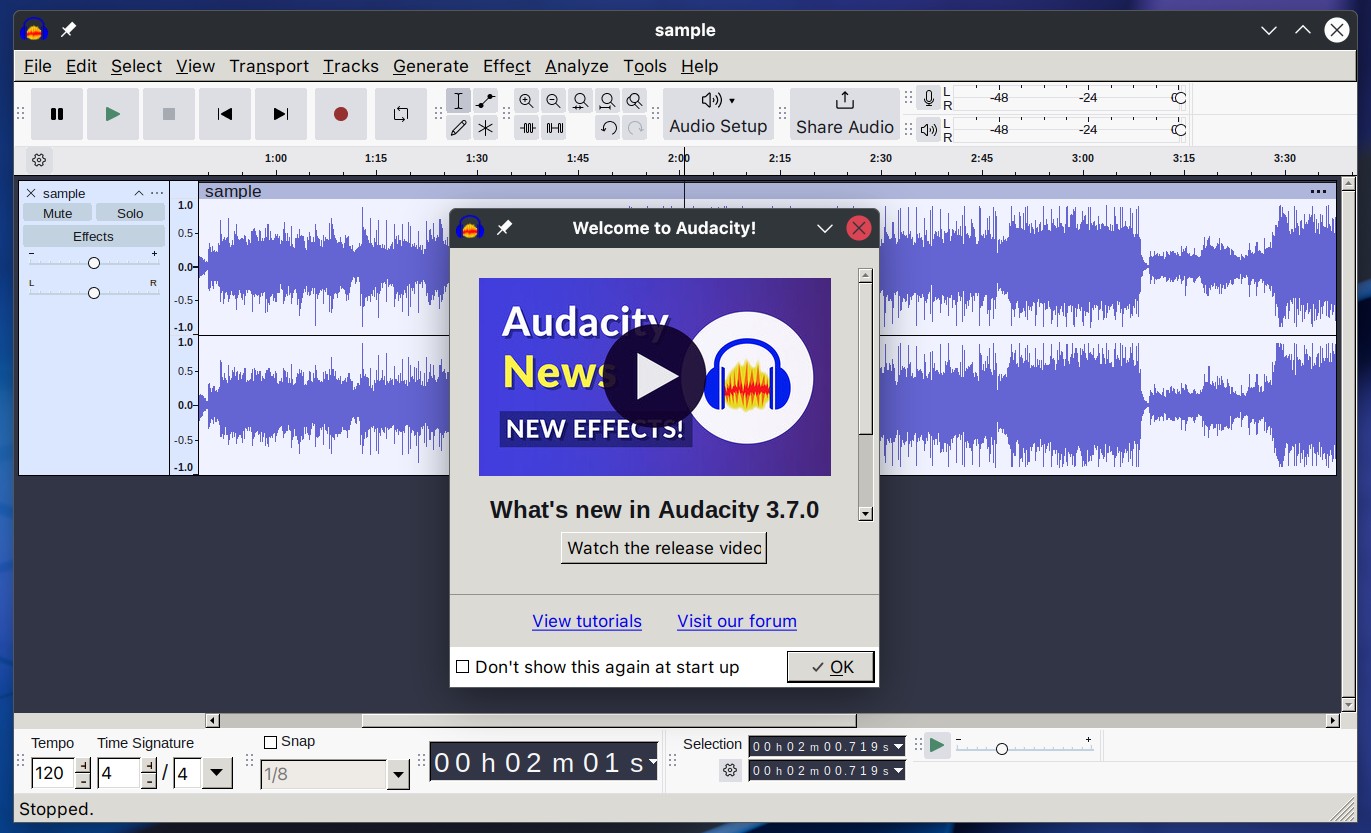Screen dimensions: 1371x833
Task: Click the track pan slider
Action: pyautogui.click(x=94, y=293)
